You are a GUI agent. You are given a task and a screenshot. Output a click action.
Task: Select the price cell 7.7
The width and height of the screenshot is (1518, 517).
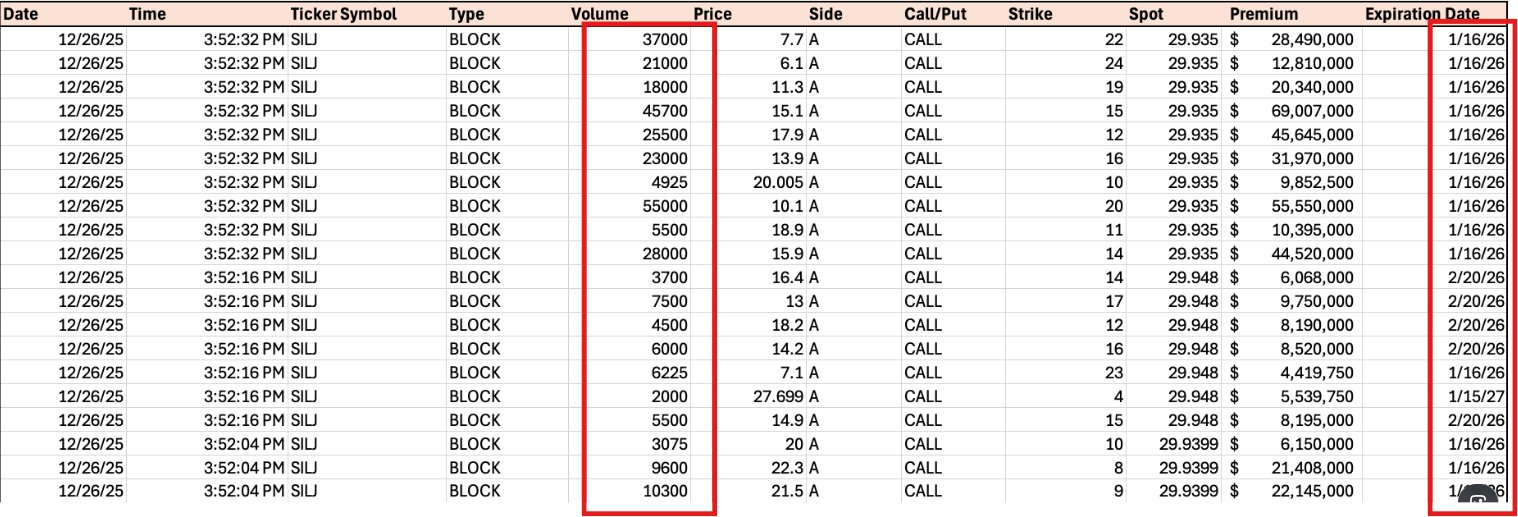792,39
